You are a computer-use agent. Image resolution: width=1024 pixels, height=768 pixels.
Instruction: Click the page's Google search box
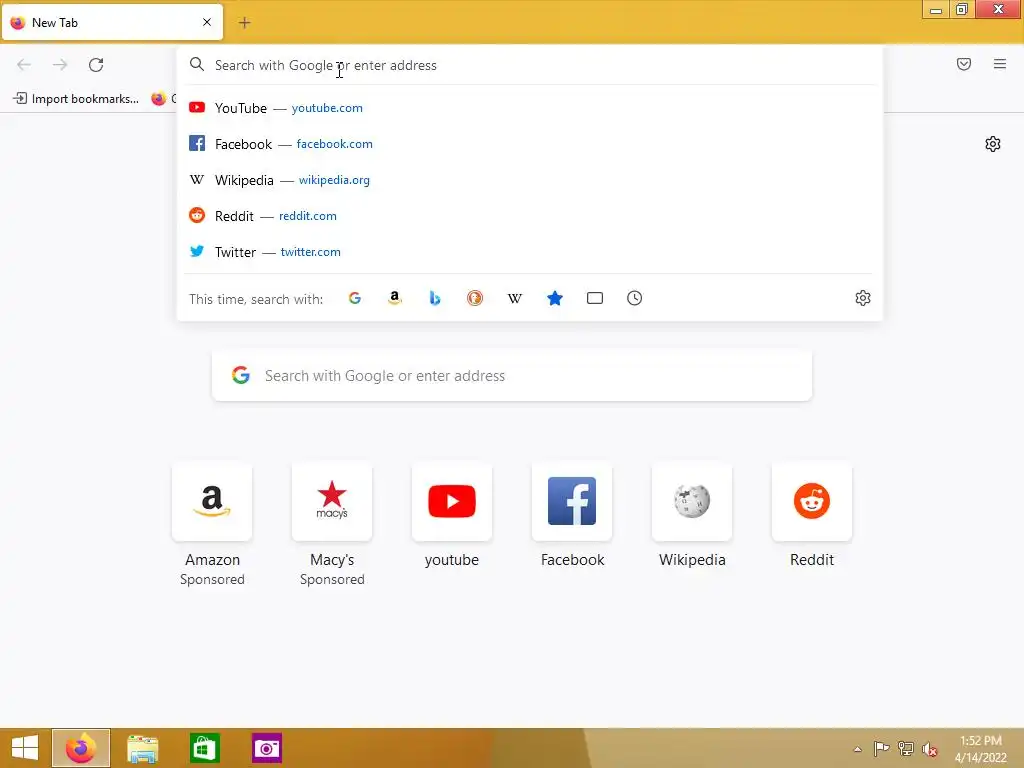point(512,376)
